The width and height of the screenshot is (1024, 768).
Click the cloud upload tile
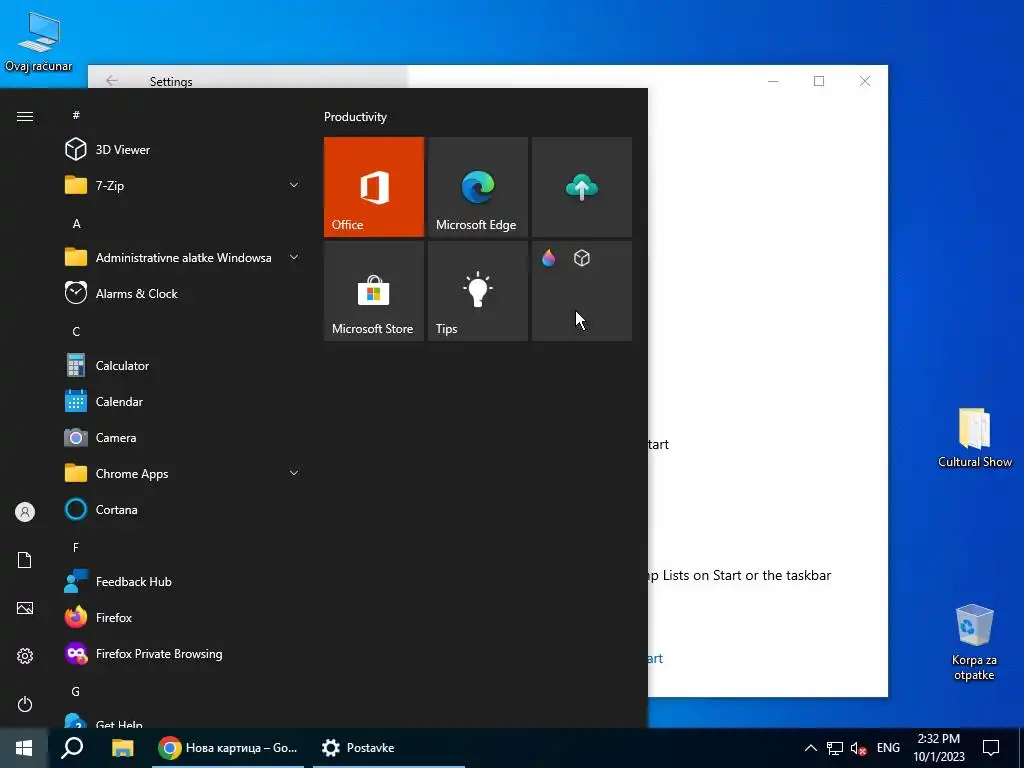[x=582, y=187]
